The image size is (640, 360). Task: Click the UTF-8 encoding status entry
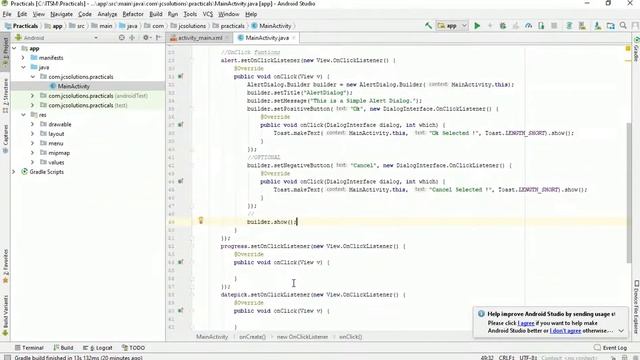[528, 358]
